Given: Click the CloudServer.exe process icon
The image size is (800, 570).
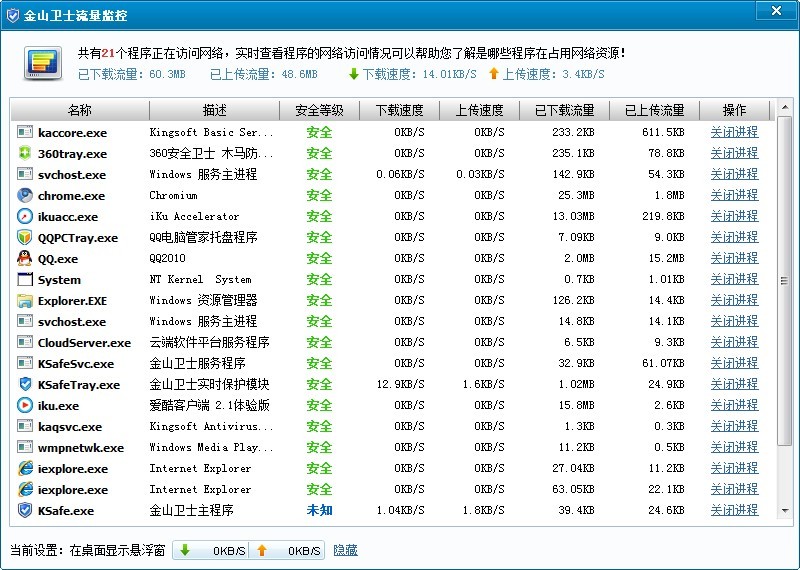Looking at the screenshot, I should 24,342.
